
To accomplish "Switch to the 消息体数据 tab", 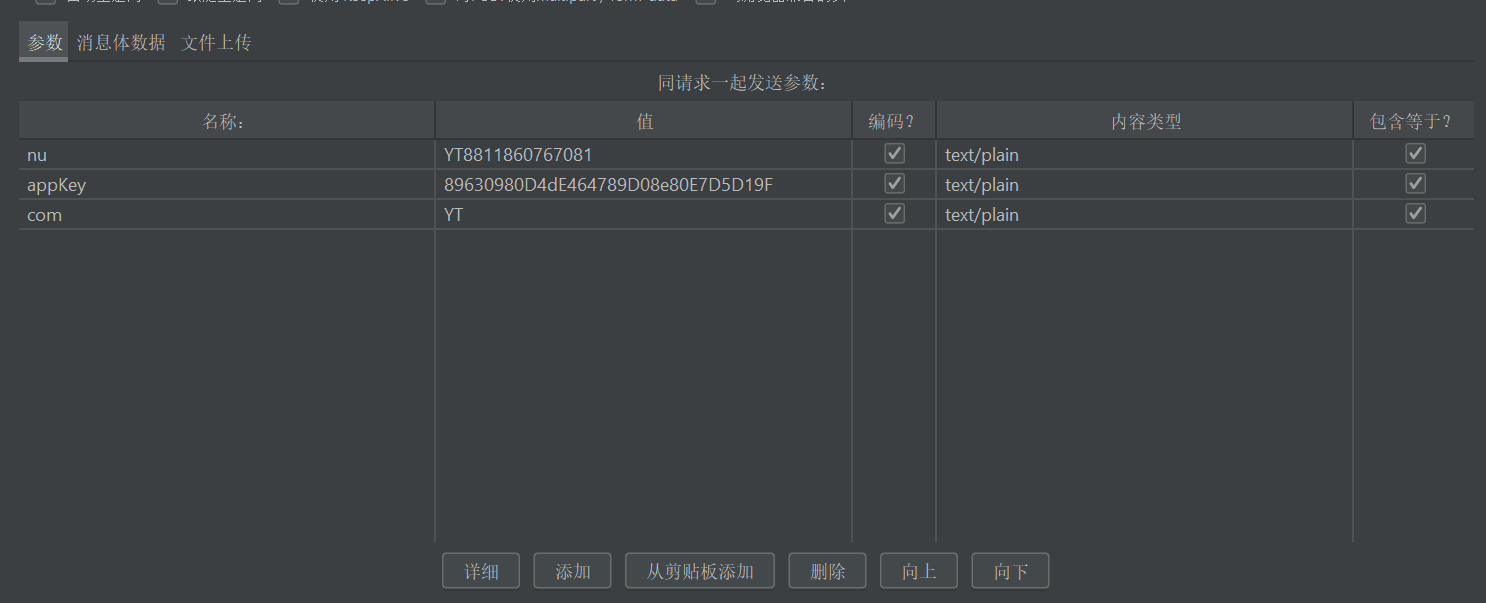I will [x=121, y=43].
